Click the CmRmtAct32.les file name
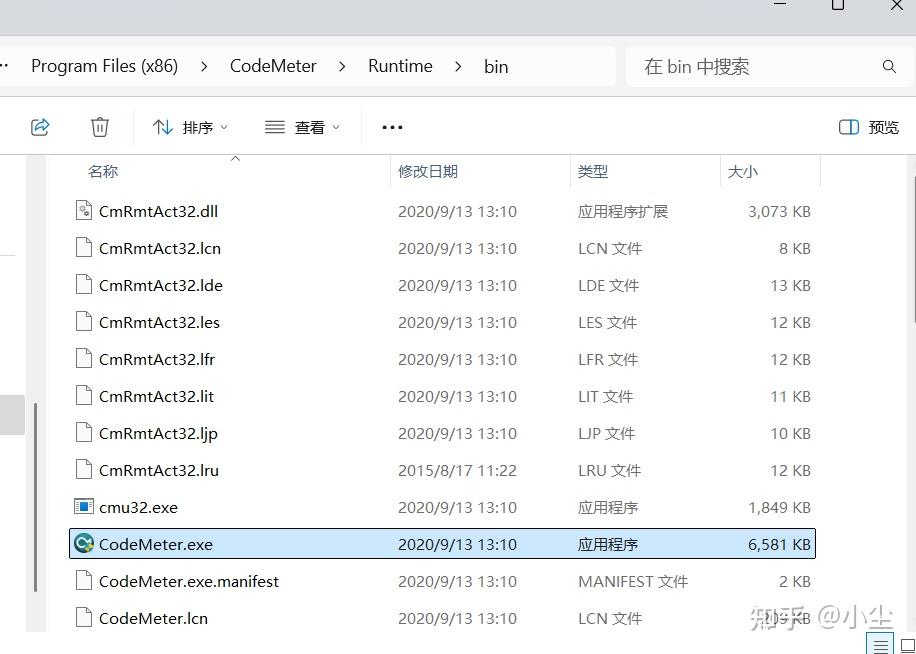 [159, 322]
